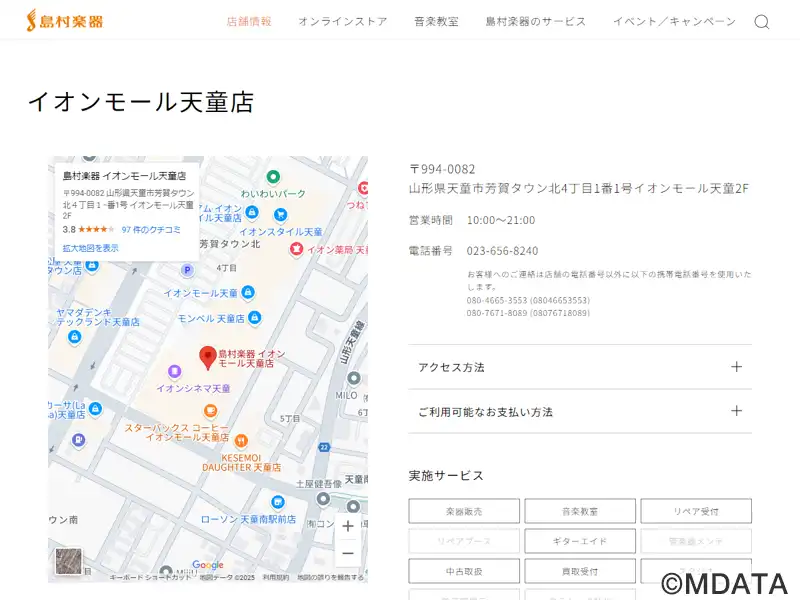The height and width of the screenshot is (600, 800).
Task: Click the スターバックス コーヒー cafe pin
Action: 210,410
